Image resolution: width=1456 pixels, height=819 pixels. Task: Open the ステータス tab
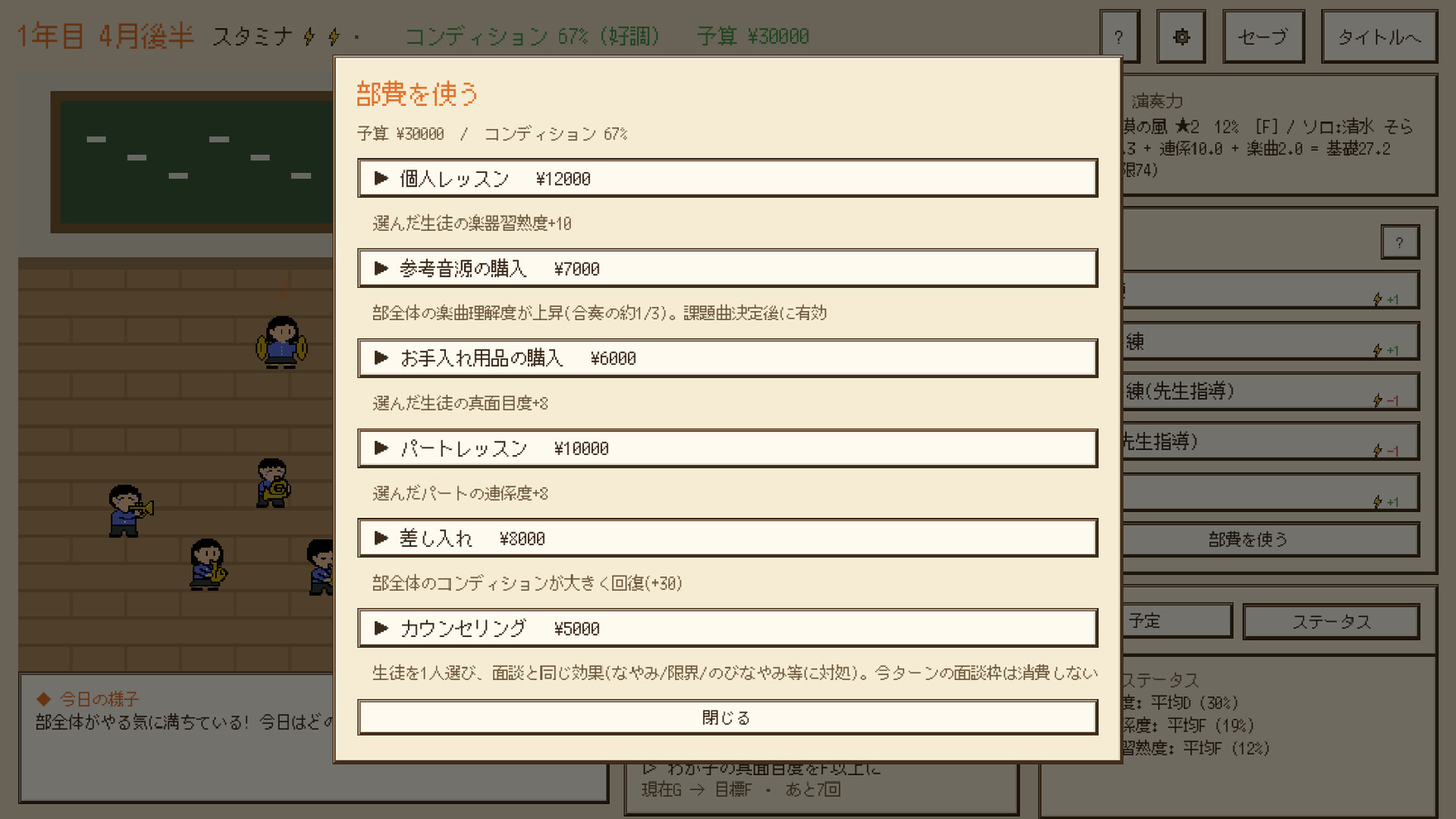(x=1331, y=622)
